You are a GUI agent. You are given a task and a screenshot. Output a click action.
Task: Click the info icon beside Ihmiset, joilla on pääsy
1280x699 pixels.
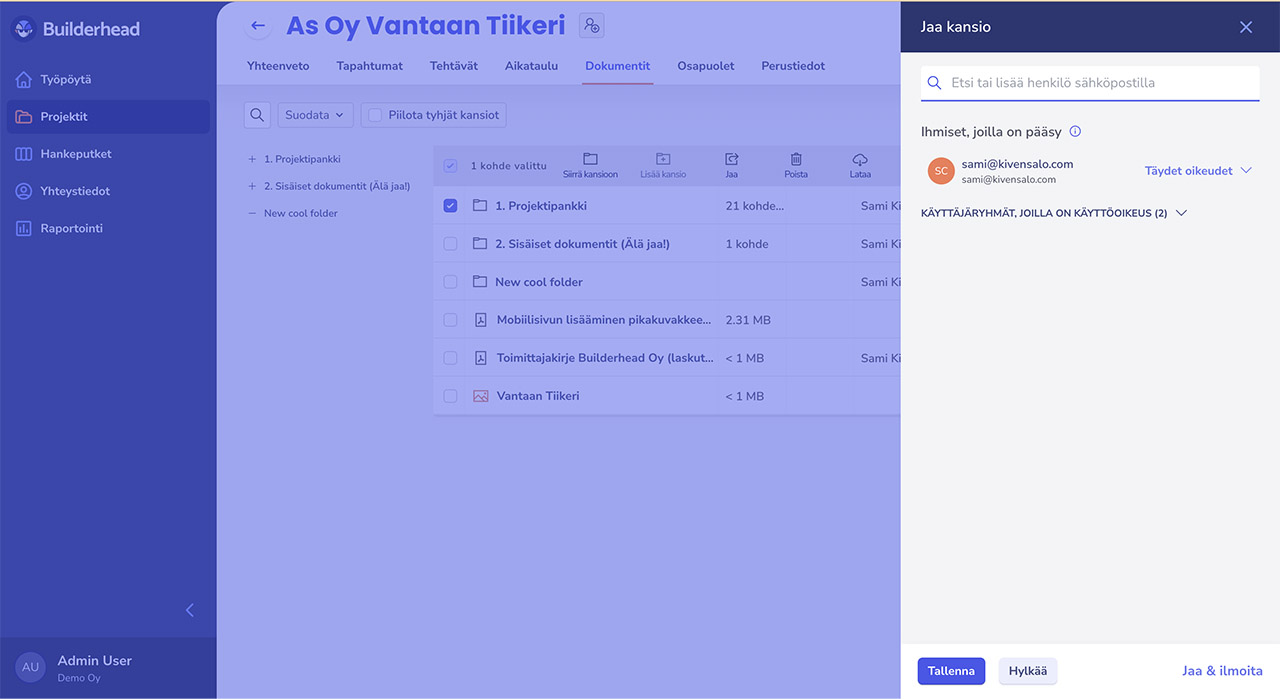pos(1075,132)
